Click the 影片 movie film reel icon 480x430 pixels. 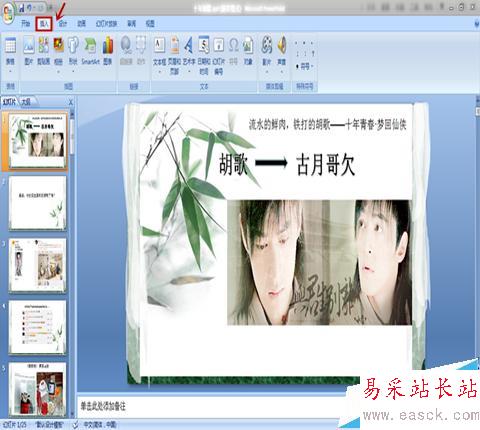[x=267, y=45]
